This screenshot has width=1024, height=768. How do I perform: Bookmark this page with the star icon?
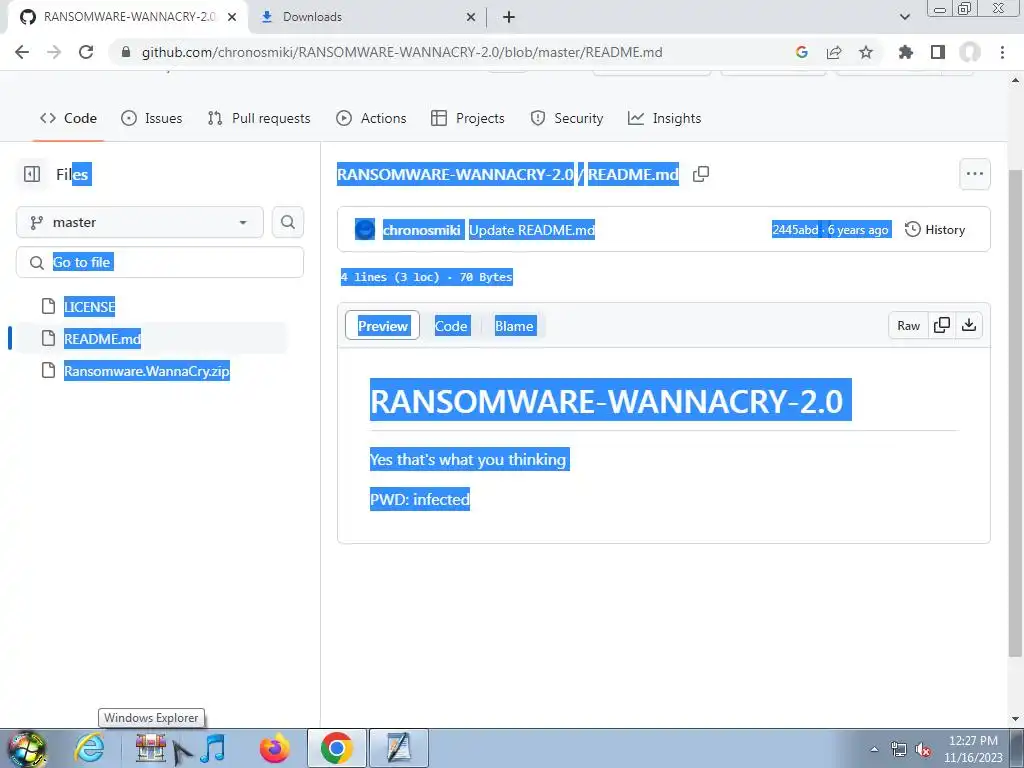click(866, 52)
